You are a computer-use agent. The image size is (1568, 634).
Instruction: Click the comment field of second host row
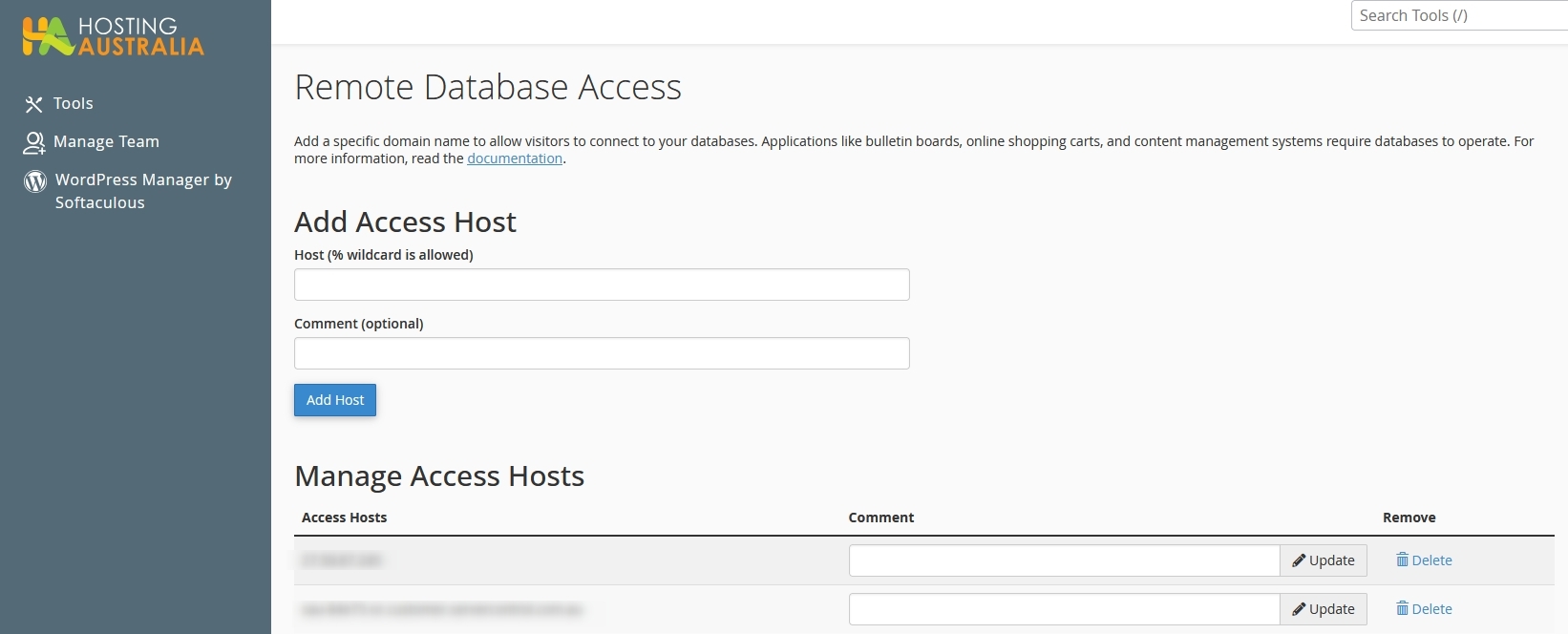click(1064, 609)
